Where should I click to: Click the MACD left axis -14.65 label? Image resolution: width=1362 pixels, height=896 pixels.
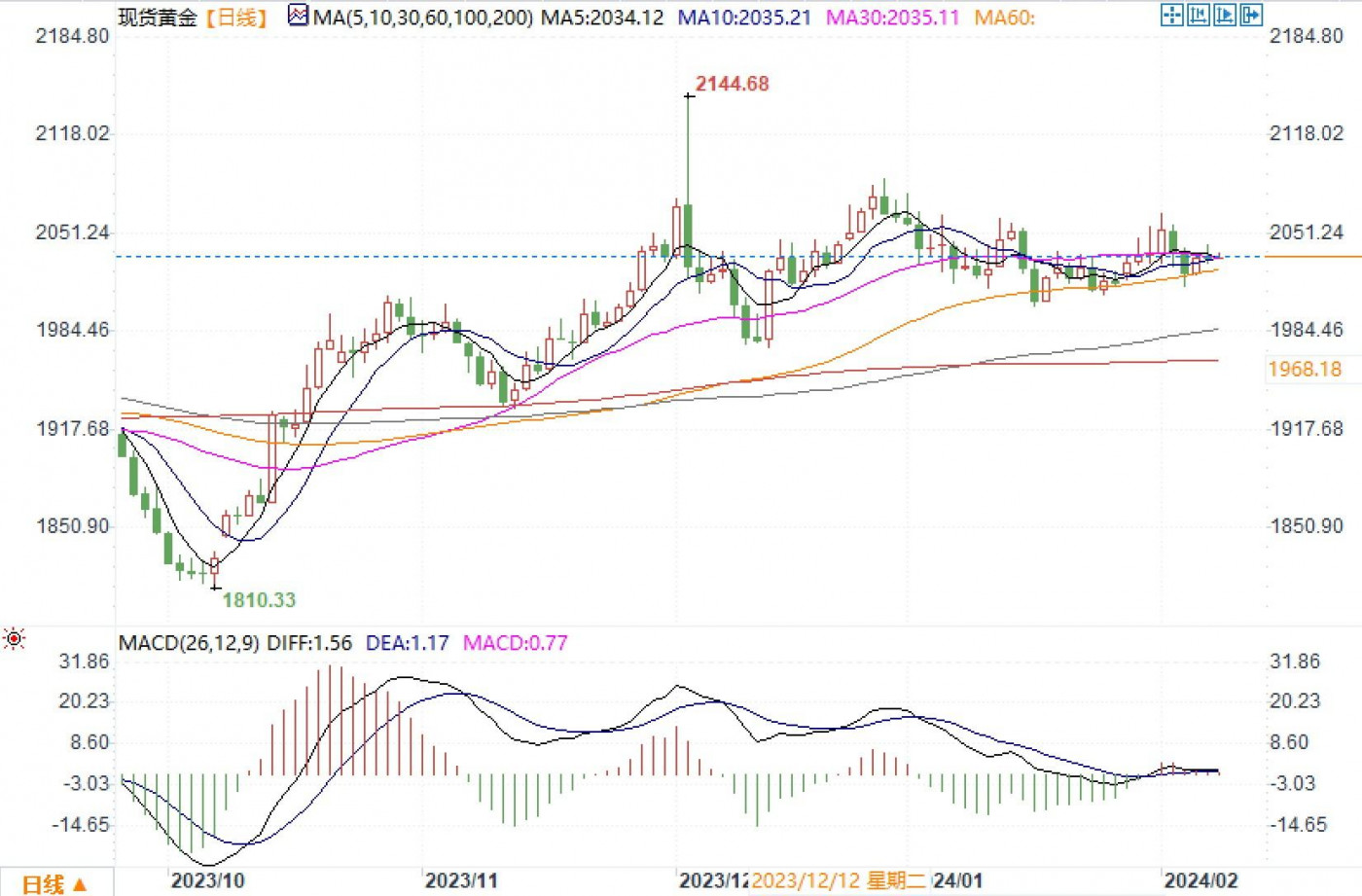81,825
